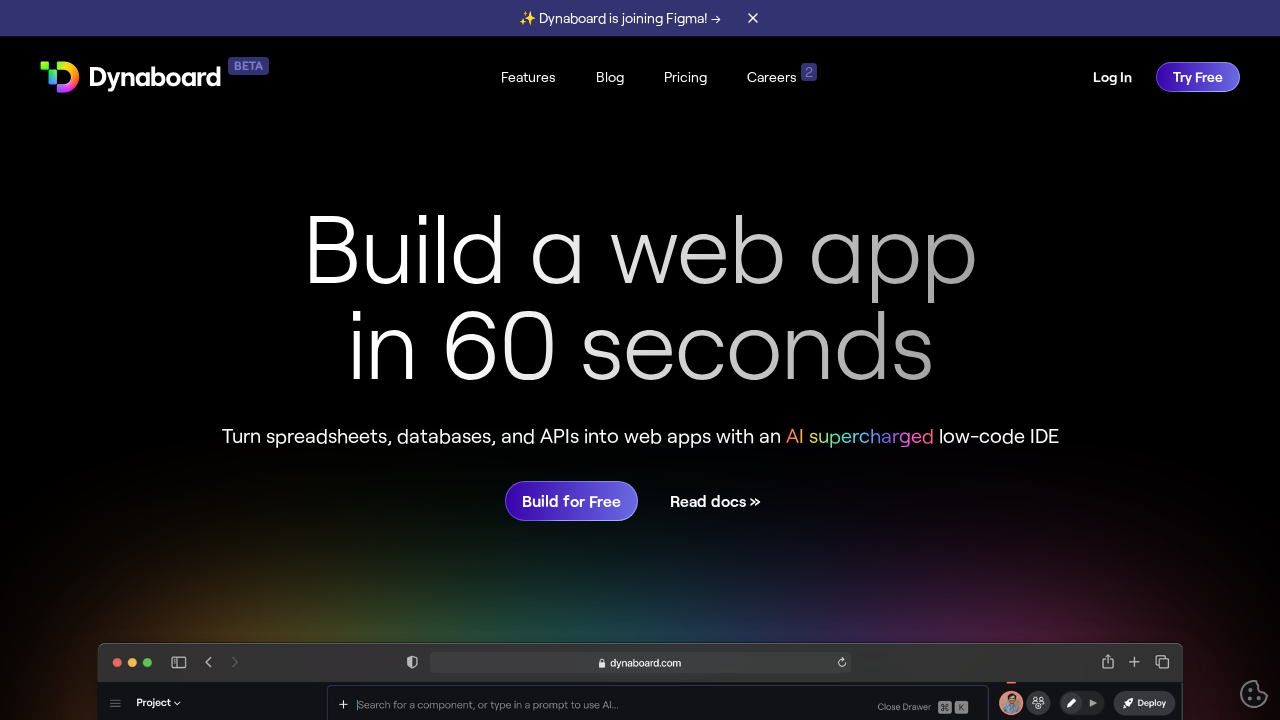
Task: Navigate to the Careers menu item
Action: click(x=771, y=77)
